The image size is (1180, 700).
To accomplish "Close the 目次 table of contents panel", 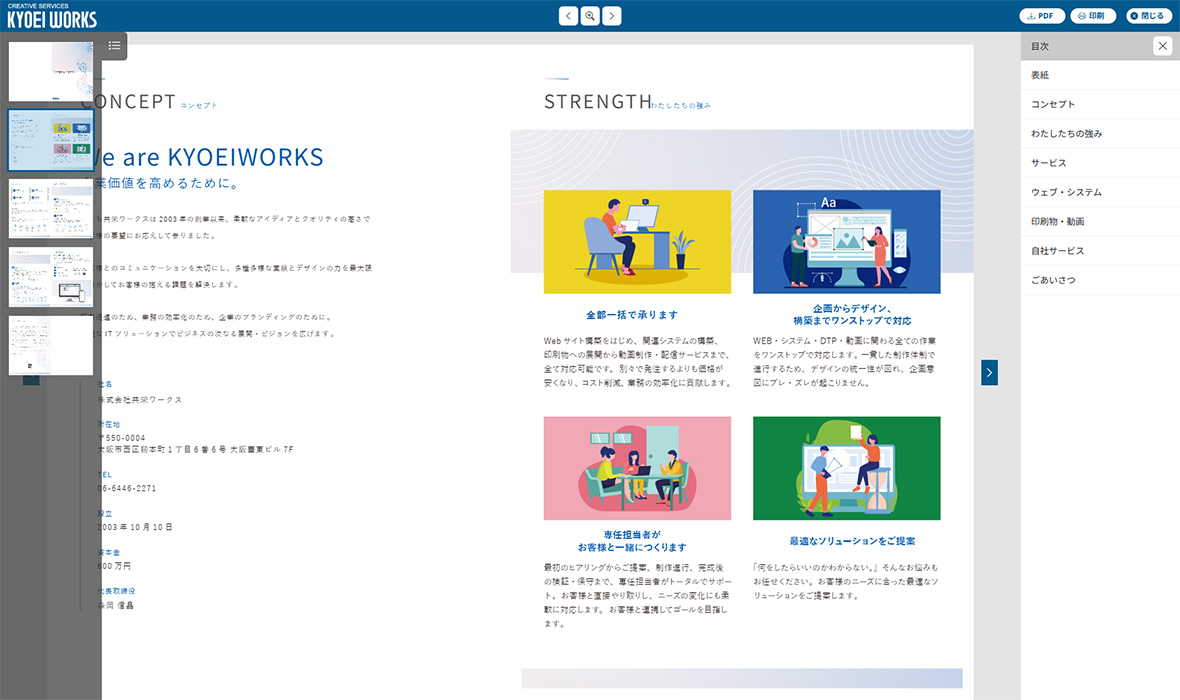I will 1163,46.
